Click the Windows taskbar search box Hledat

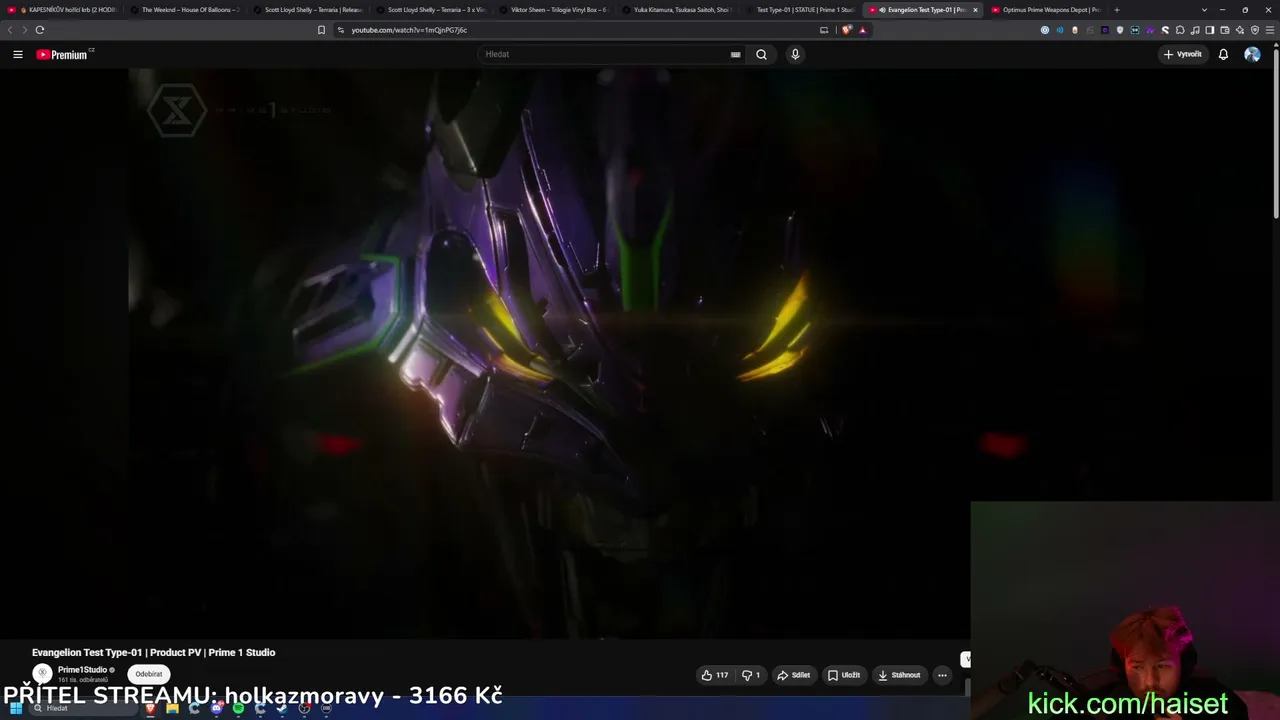point(82,709)
